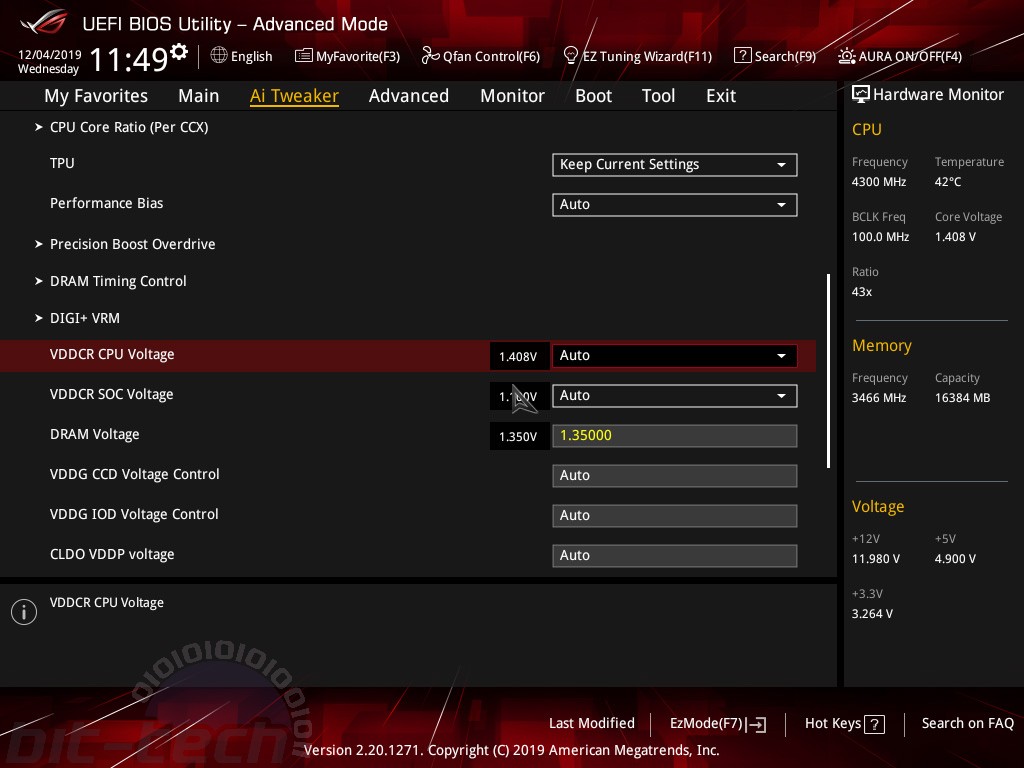Click the EzMode exit arrow icon
1024x768 pixels.
click(x=756, y=724)
